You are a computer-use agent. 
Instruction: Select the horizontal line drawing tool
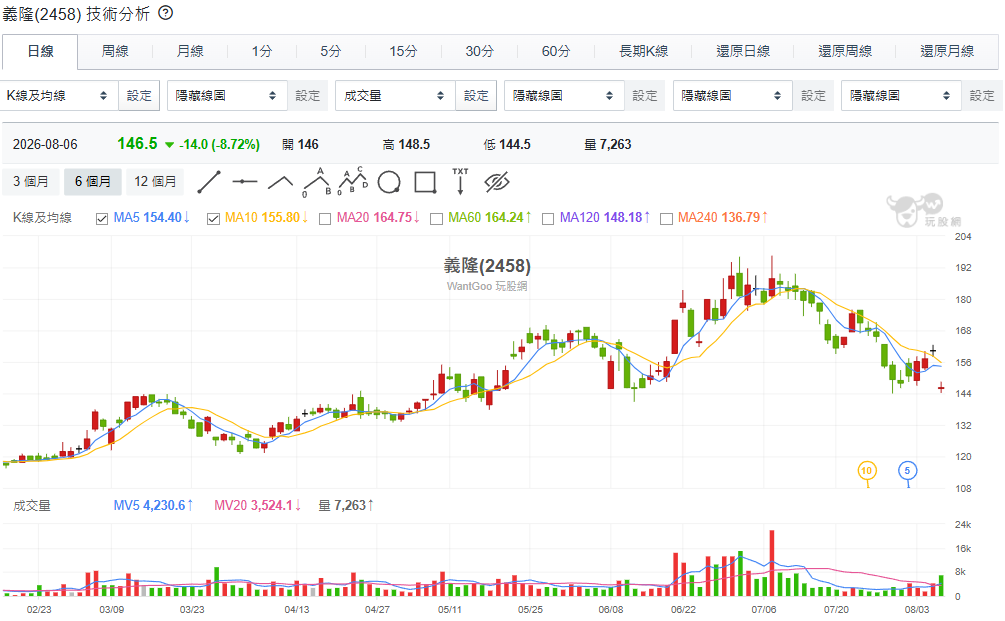click(x=245, y=182)
